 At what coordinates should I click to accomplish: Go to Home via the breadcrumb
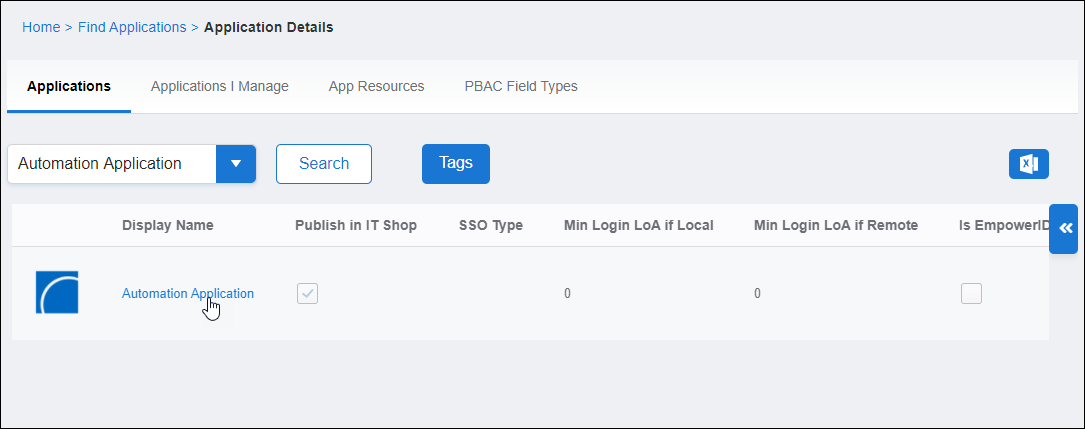41,27
